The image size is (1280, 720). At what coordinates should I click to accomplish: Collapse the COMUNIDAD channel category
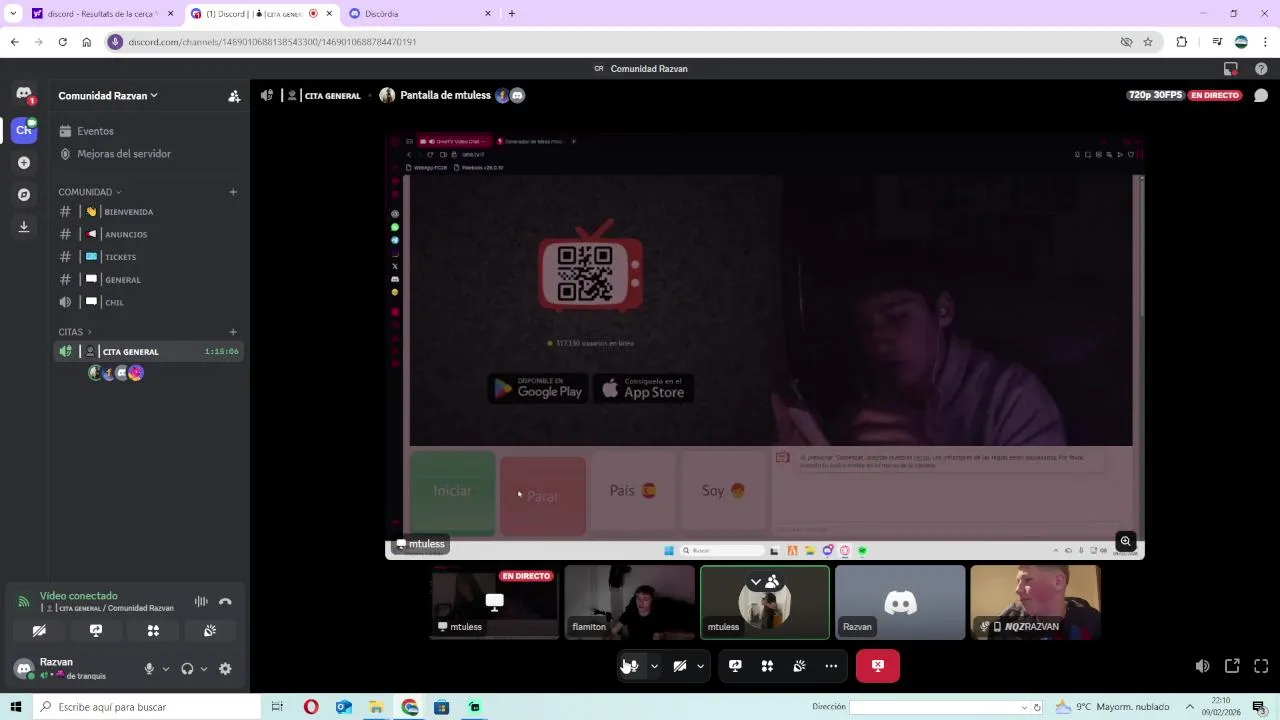[x=90, y=192]
